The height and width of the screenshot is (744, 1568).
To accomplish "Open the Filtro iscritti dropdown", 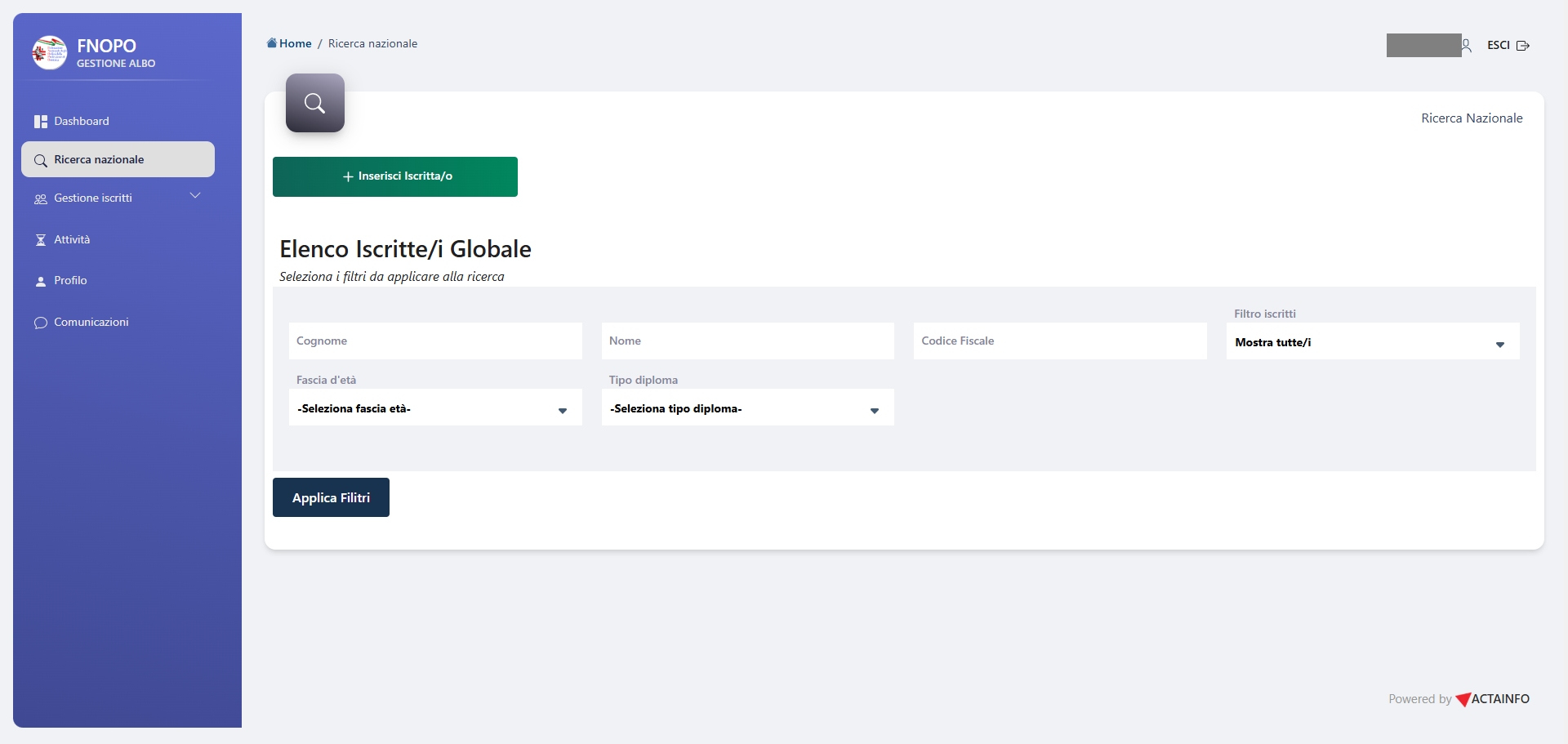I will tap(1372, 343).
